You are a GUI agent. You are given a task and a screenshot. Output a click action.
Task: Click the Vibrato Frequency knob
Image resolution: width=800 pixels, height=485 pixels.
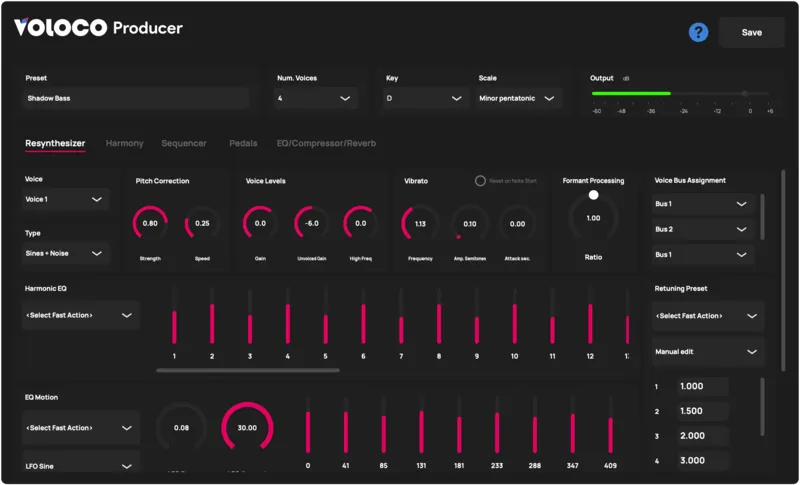pyautogui.click(x=420, y=224)
